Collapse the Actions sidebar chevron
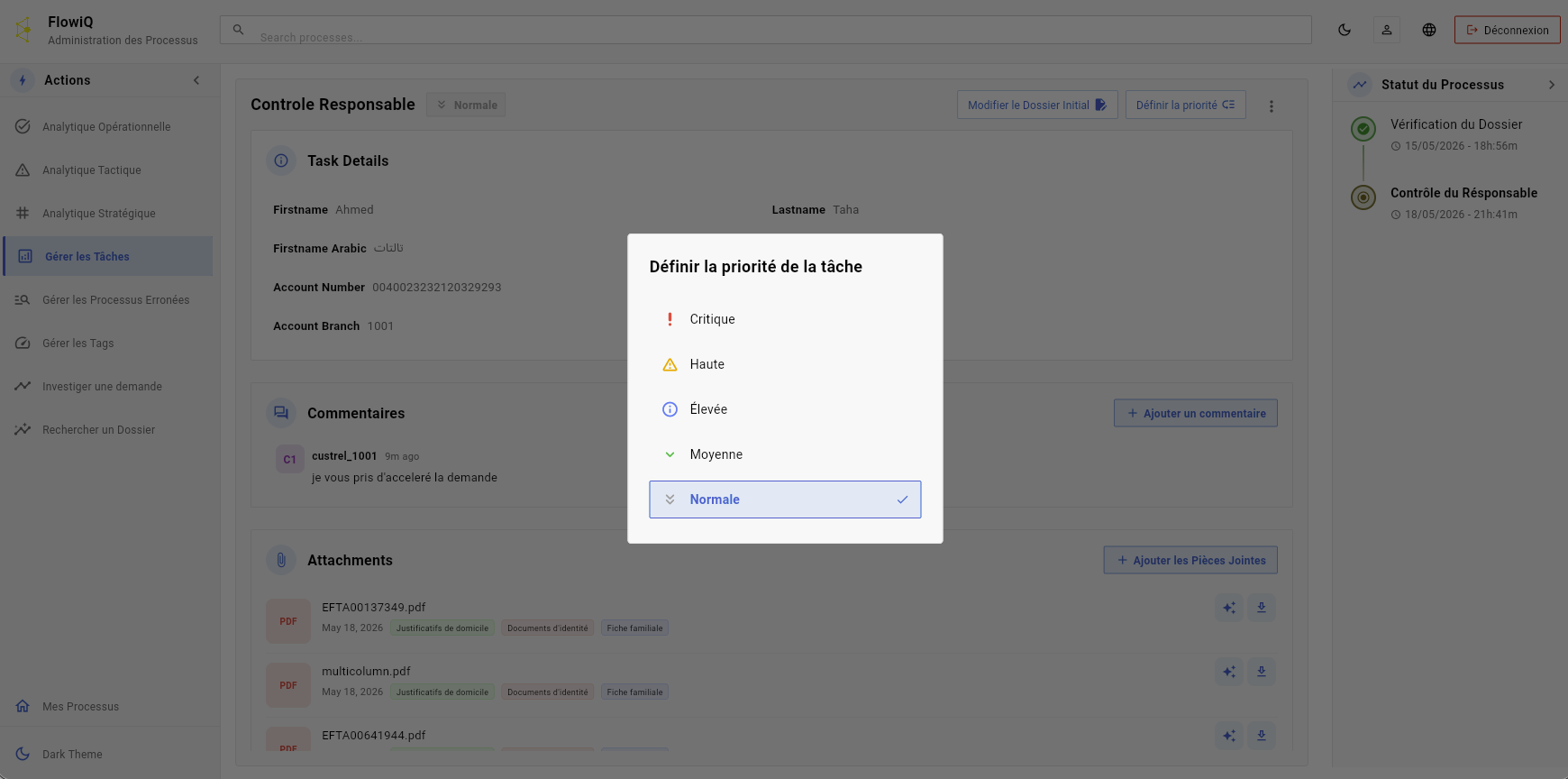The height and width of the screenshot is (779, 1568). coord(196,80)
